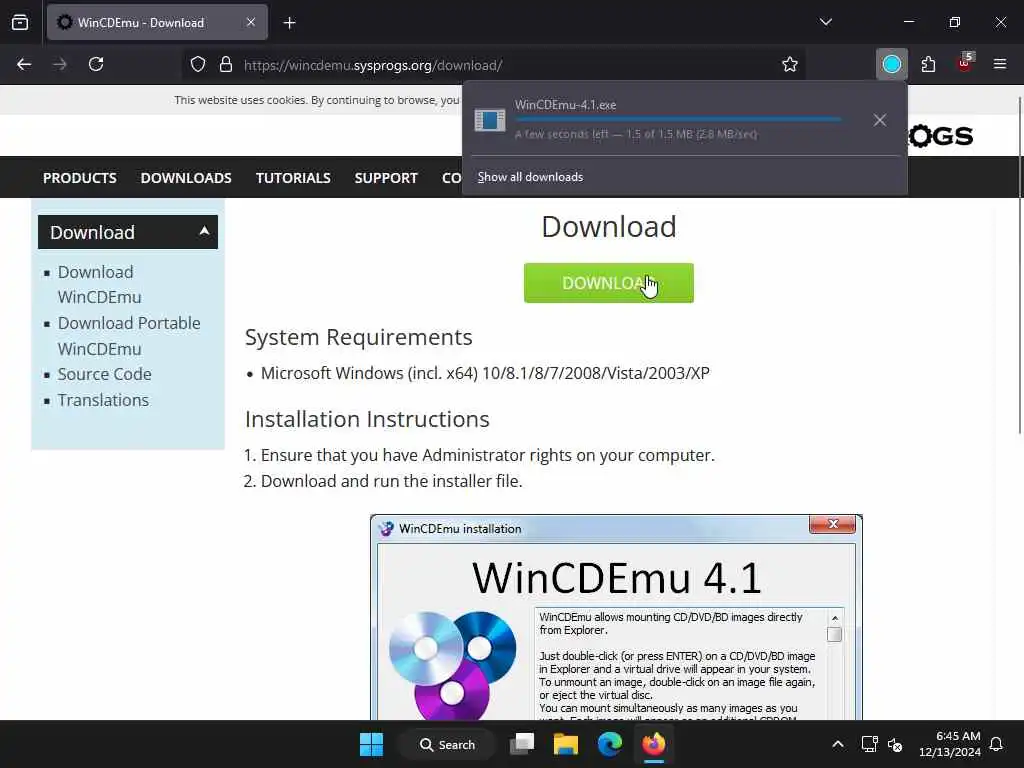Open Task View on the taskbar

click(522, 744)
